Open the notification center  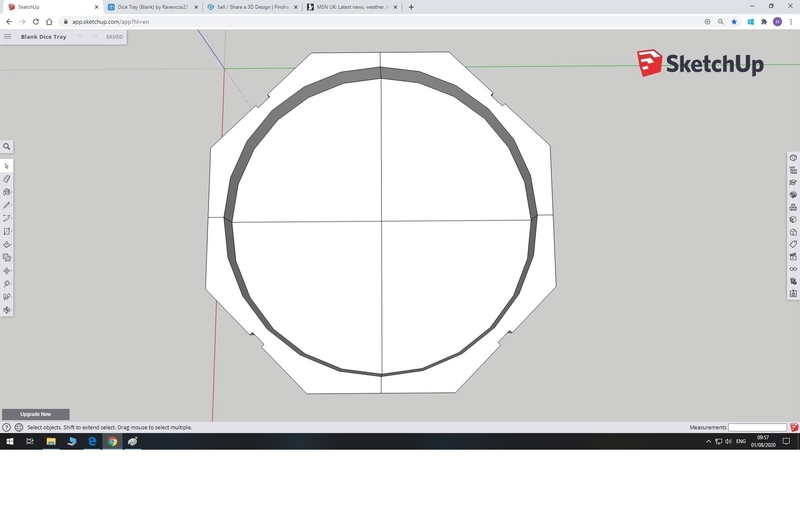coord(786,442)
